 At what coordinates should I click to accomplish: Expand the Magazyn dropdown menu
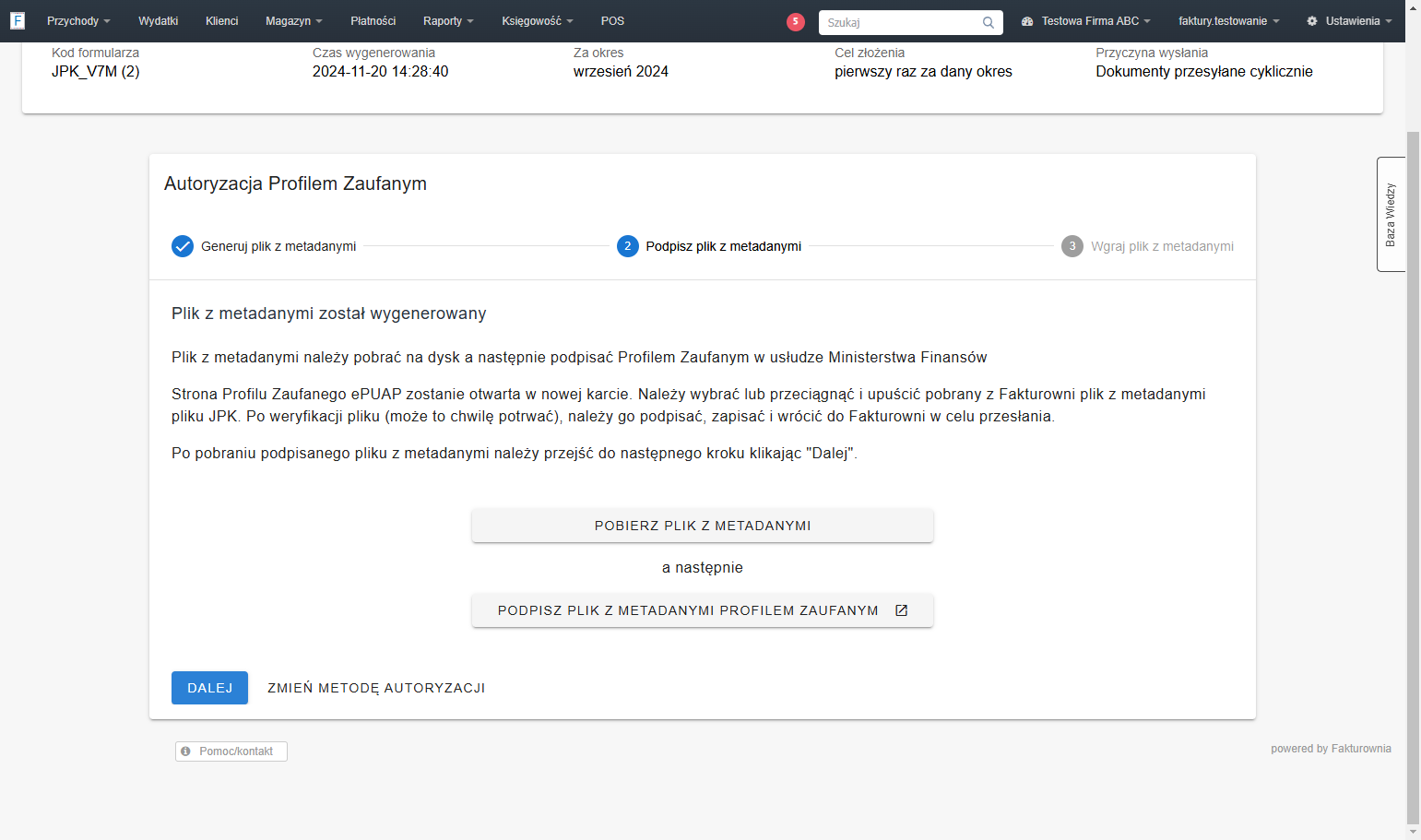(x=294, y=21)
